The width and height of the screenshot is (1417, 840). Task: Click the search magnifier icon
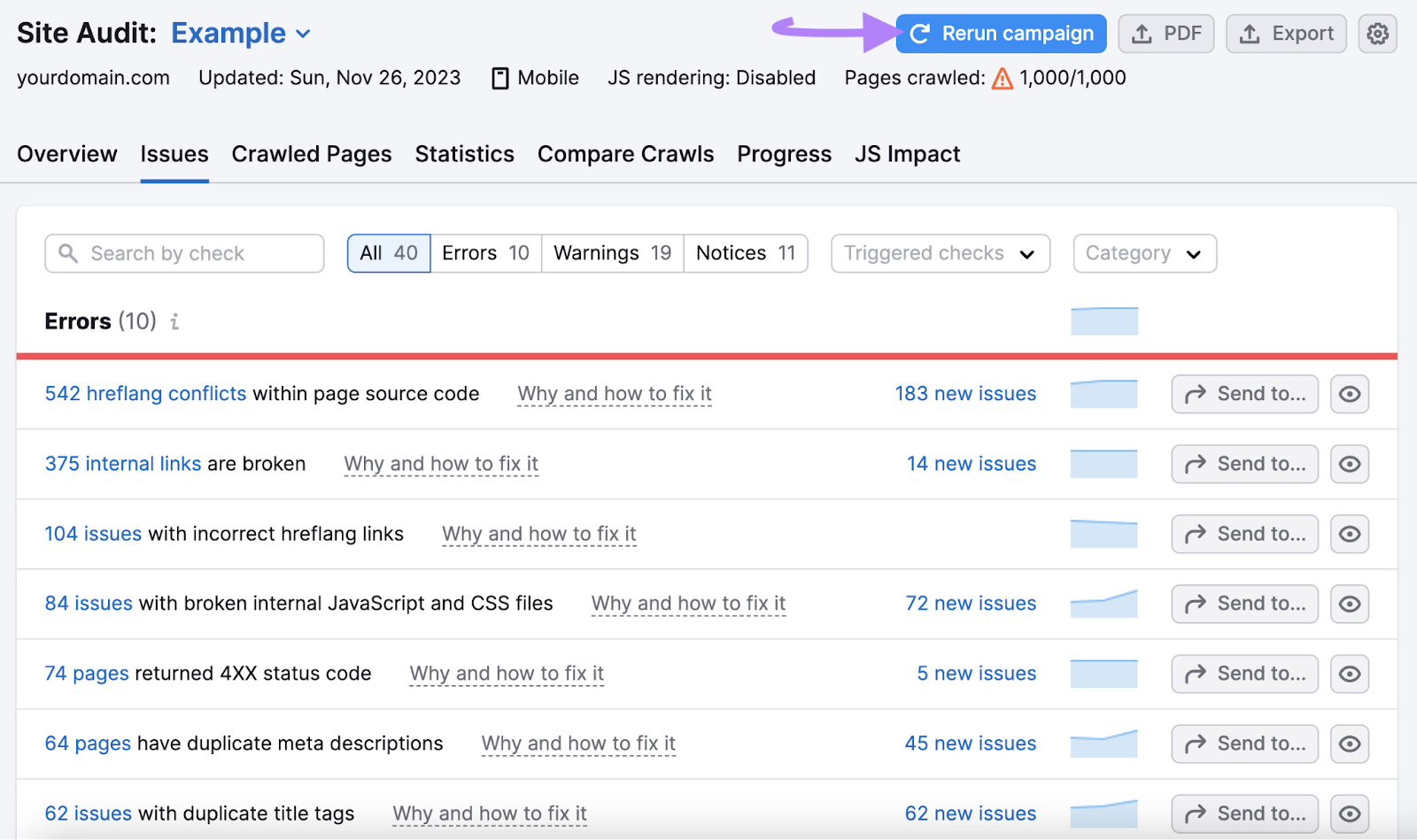[68, 253]
